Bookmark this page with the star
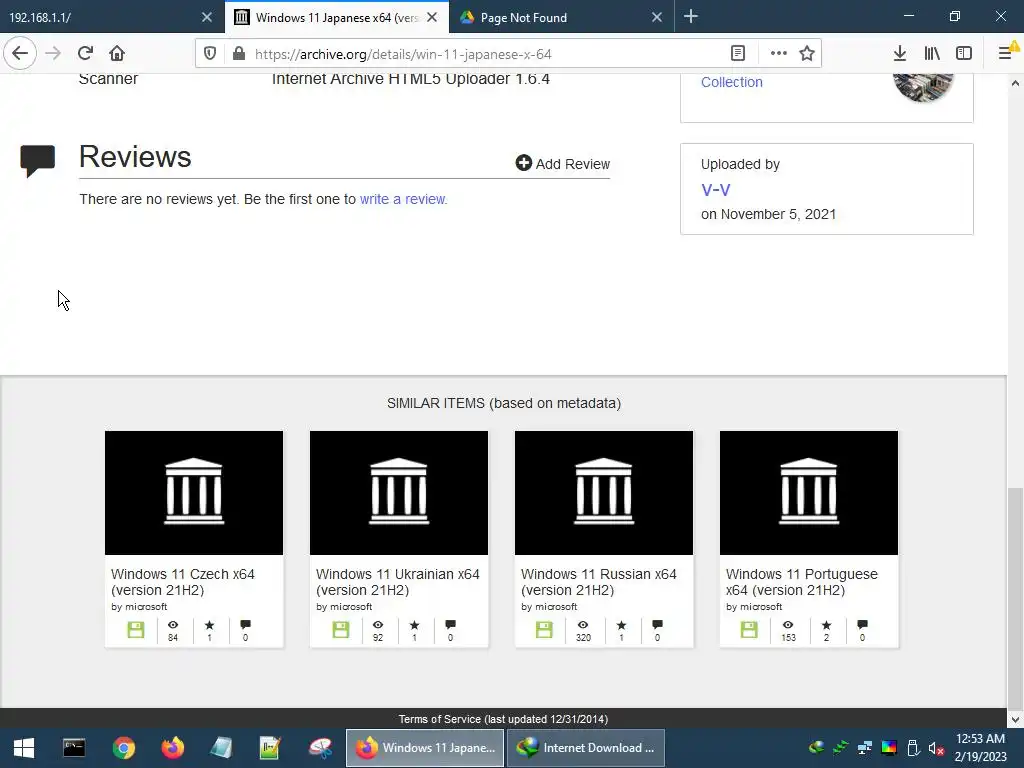The image size is (1024, 768). tap(807, 54)
